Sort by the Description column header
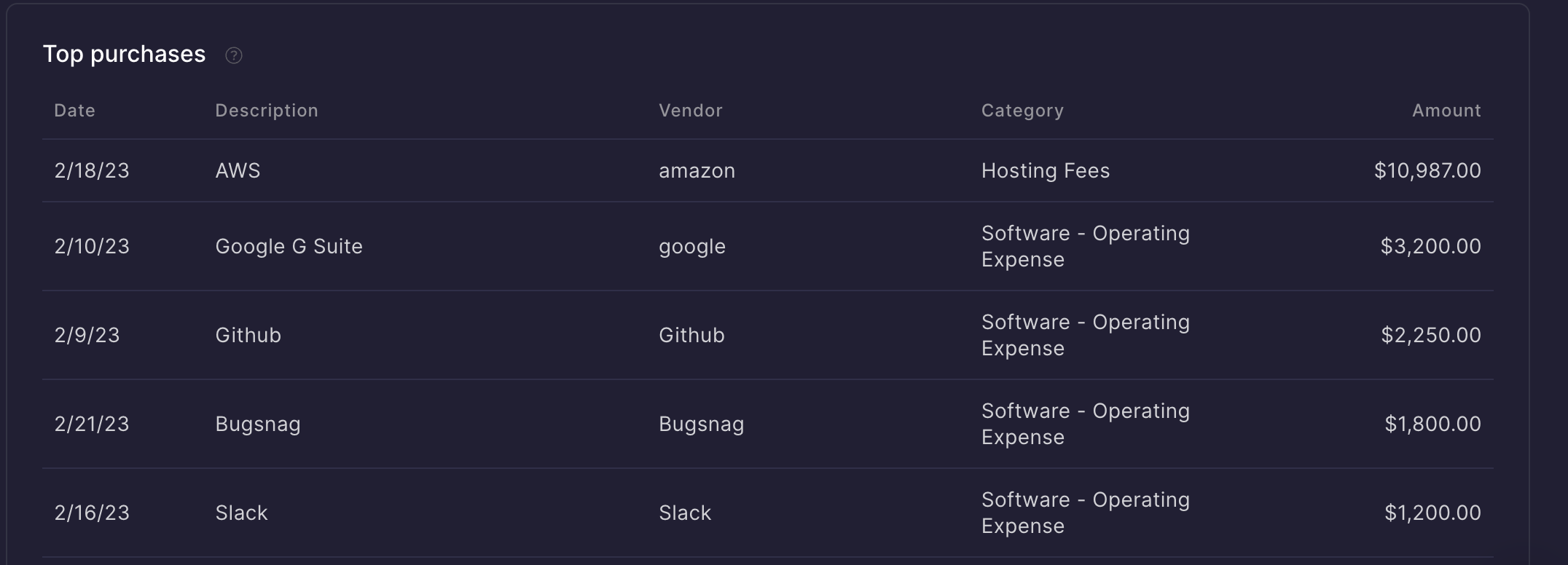Screen dimensions: 1568x565 pyautogui.click(x=267, y=111)
